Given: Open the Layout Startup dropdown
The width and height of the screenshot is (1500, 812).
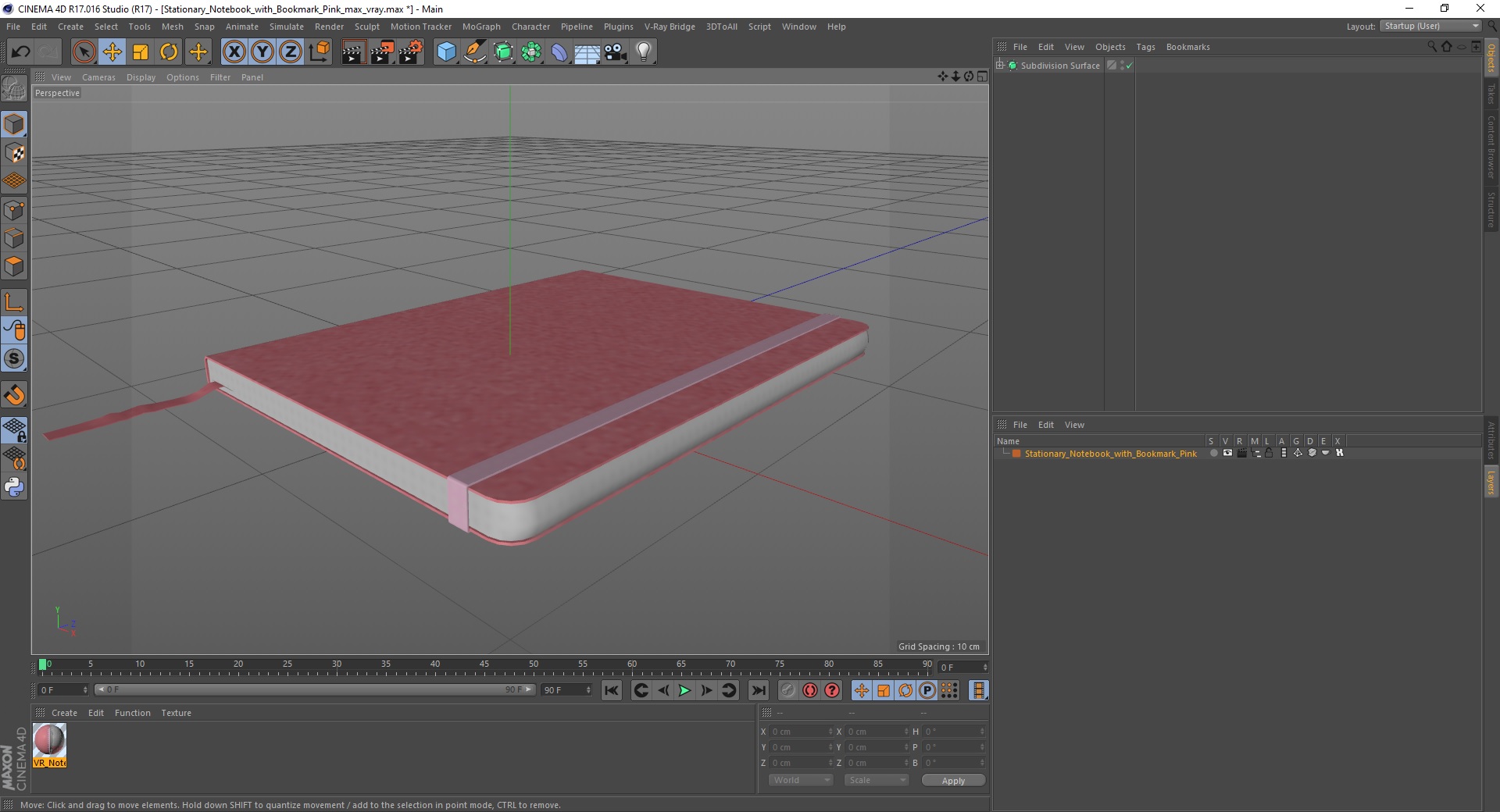Looking at the screenshot, I should tap(1430, 26).
